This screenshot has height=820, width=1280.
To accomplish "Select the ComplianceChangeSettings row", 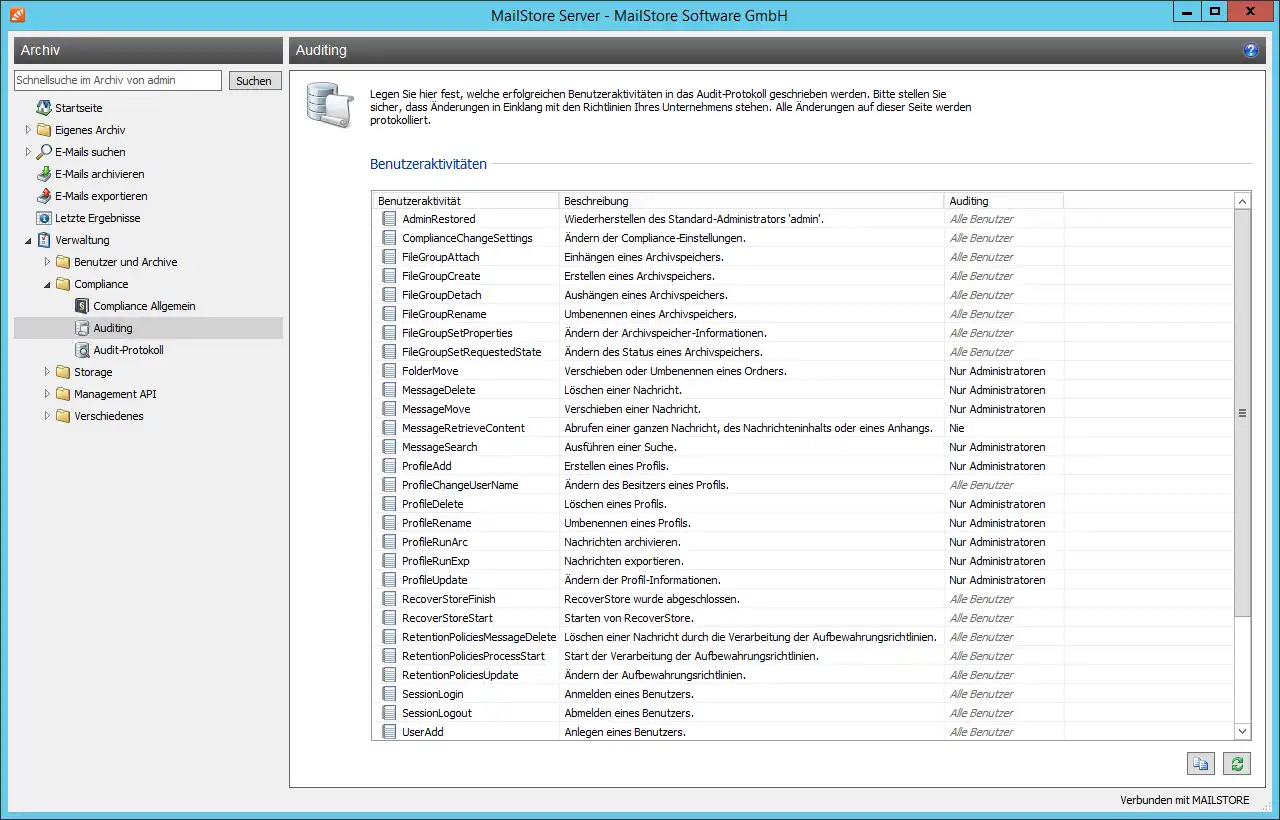I will click(x=804, y=238).
